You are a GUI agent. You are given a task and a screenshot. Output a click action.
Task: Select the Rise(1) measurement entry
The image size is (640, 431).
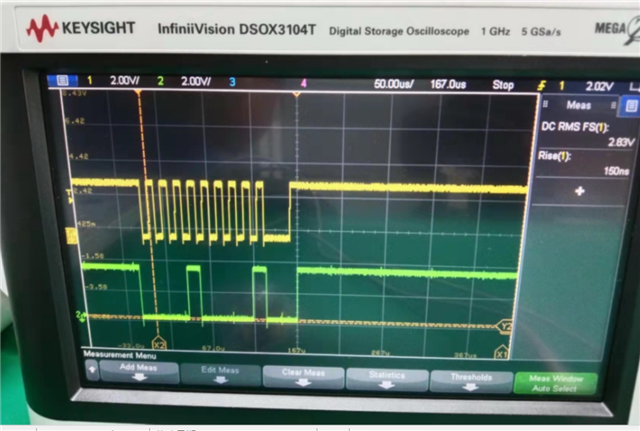point(584,163)
